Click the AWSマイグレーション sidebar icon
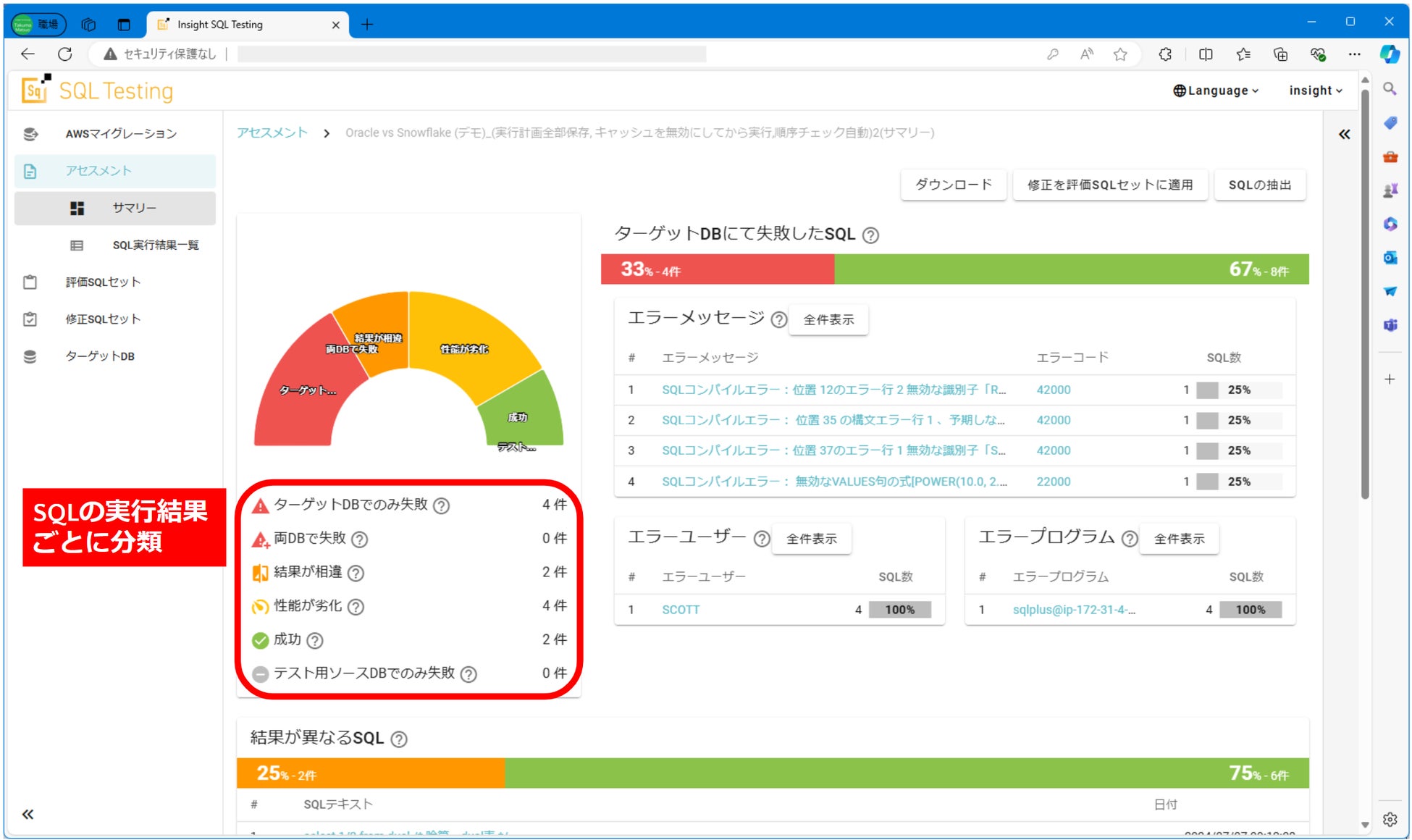The width and height of the screenshot is (1412, 840). pos(30,134)
